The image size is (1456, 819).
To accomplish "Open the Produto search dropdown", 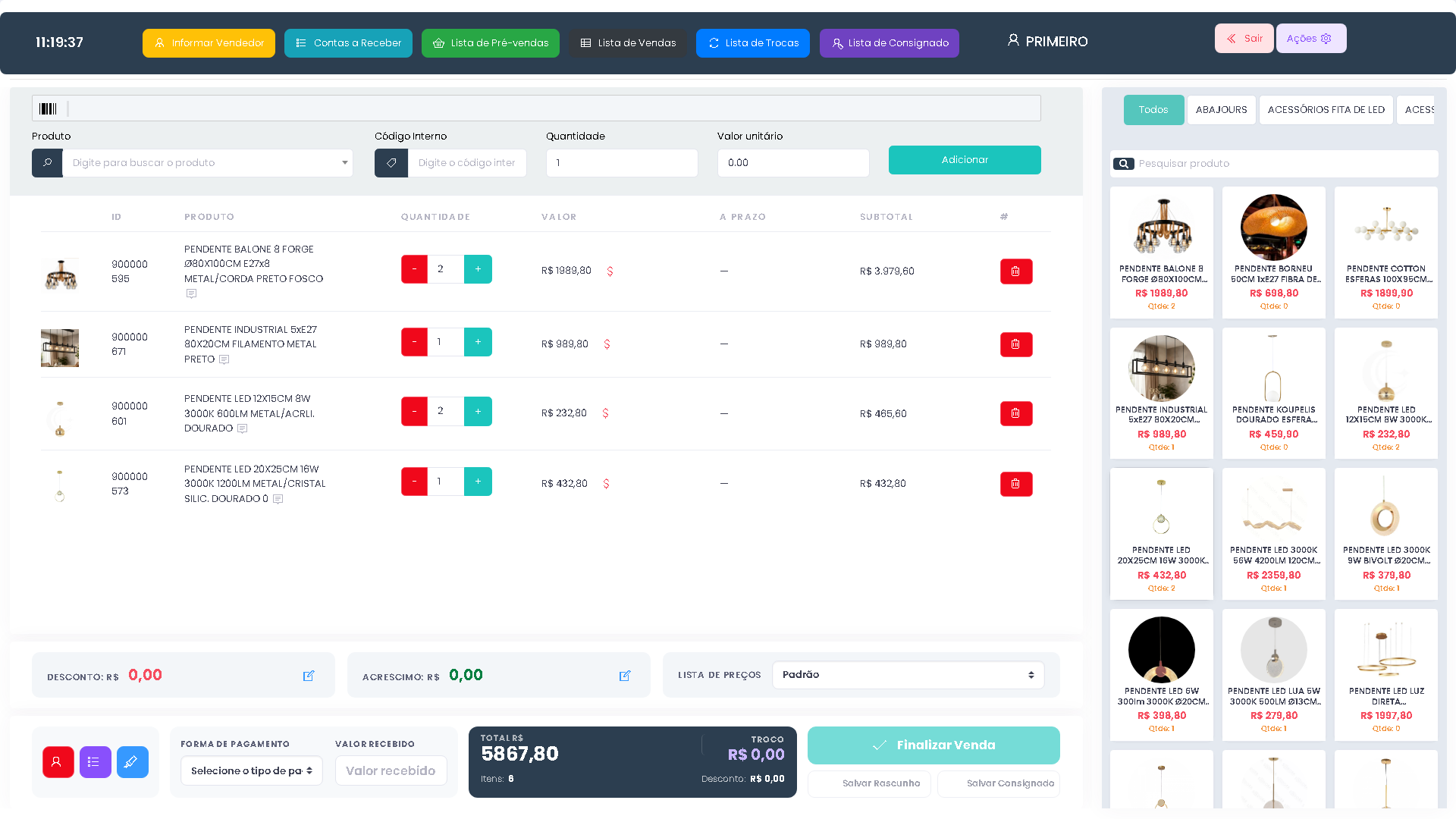I will pos(208,163).
